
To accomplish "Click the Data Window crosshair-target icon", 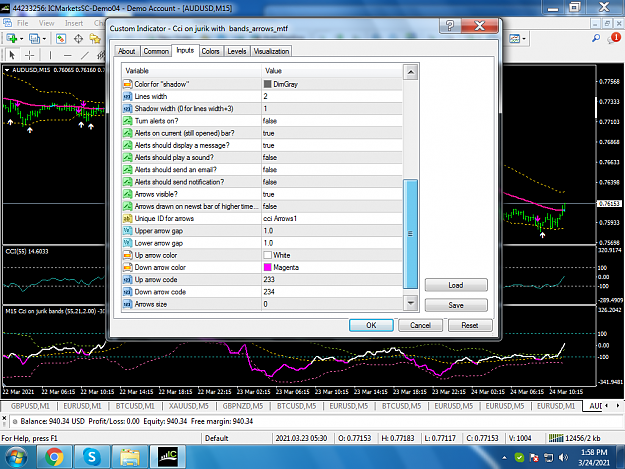I will tap(78, 39).
